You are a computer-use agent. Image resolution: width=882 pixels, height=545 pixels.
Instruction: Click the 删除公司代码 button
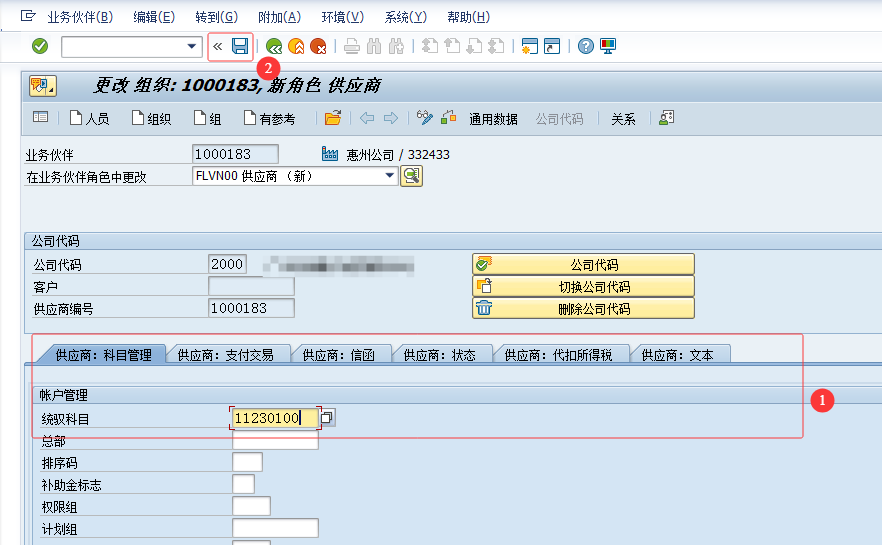[583, 308]
